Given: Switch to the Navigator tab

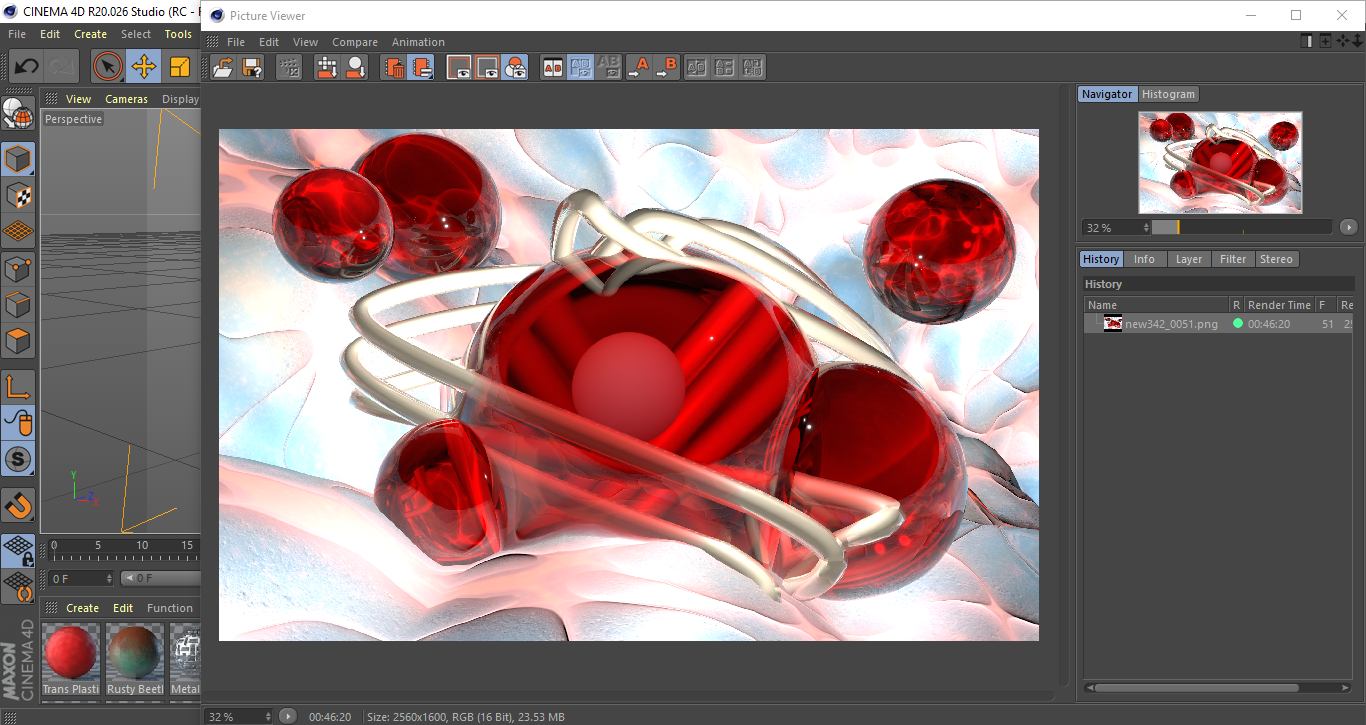Looking at the screenshot, I should coord(1107,94).
